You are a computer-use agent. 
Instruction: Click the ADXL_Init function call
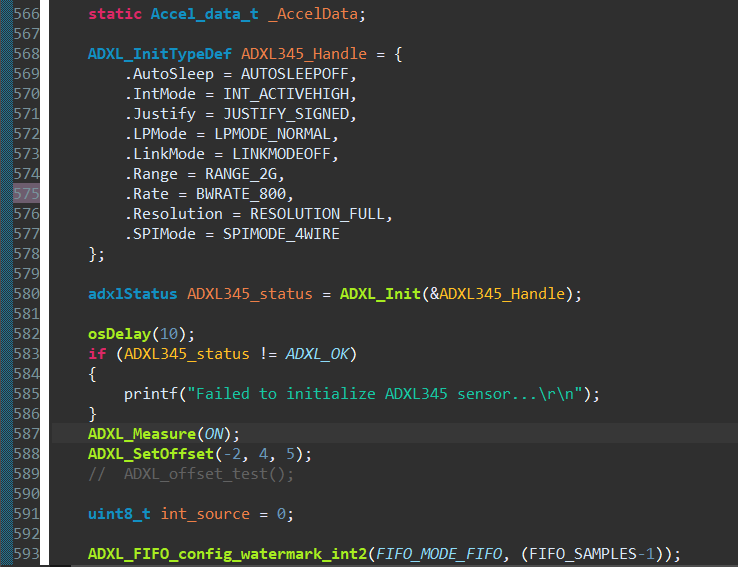380,294
